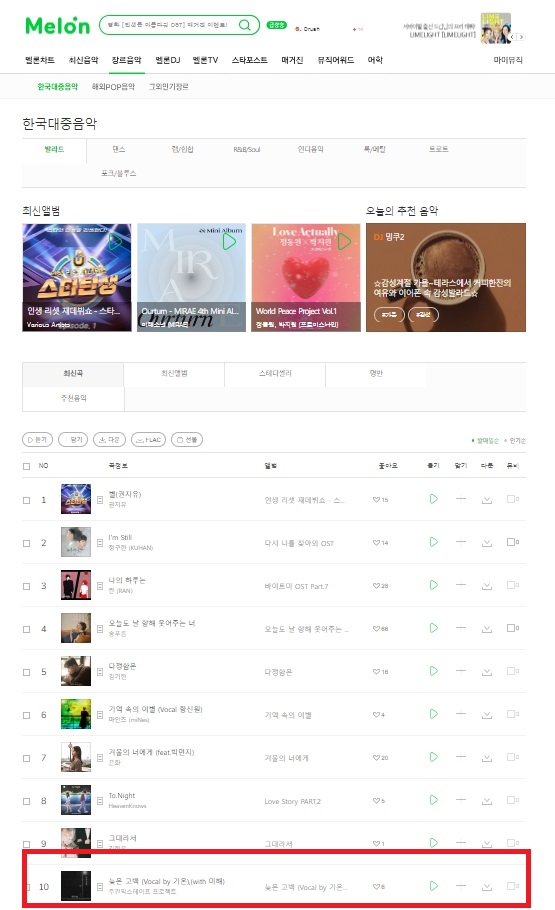Screen dimensions: 555x910
Task: Check the checkbox for song 1
Action: 26,500
